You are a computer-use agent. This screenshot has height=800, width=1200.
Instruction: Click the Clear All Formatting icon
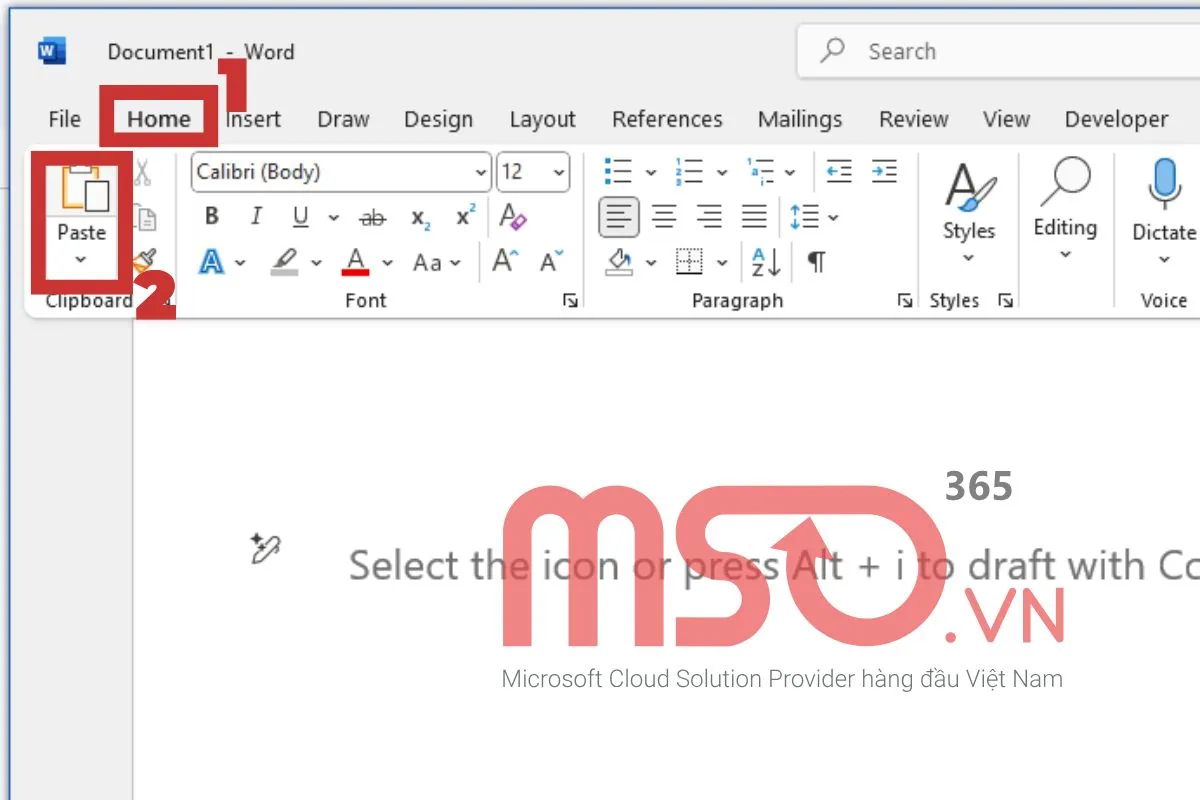coord(510,217)
